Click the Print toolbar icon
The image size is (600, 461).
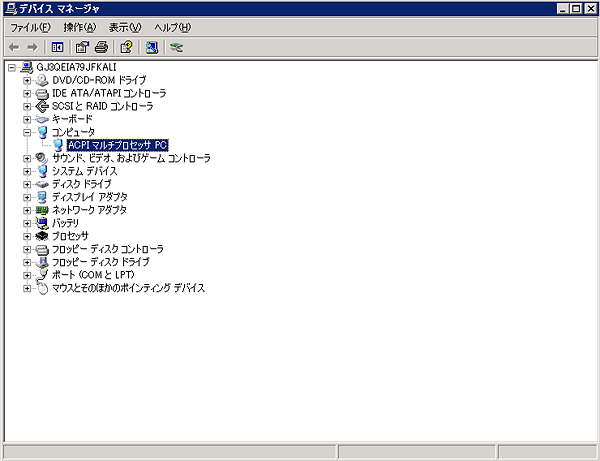[100, 47]
